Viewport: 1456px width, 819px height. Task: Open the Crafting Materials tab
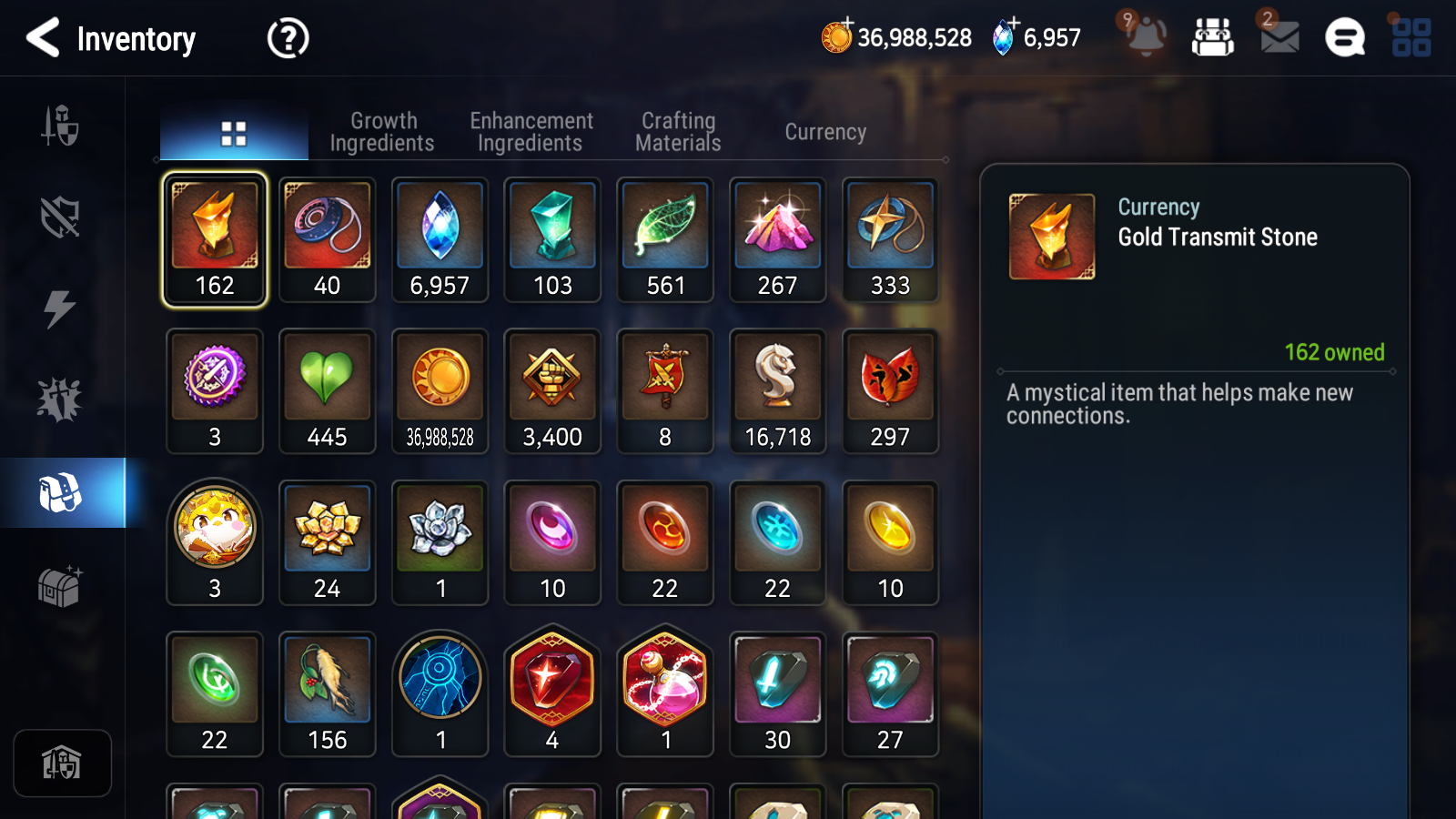[x=678, y=132]
